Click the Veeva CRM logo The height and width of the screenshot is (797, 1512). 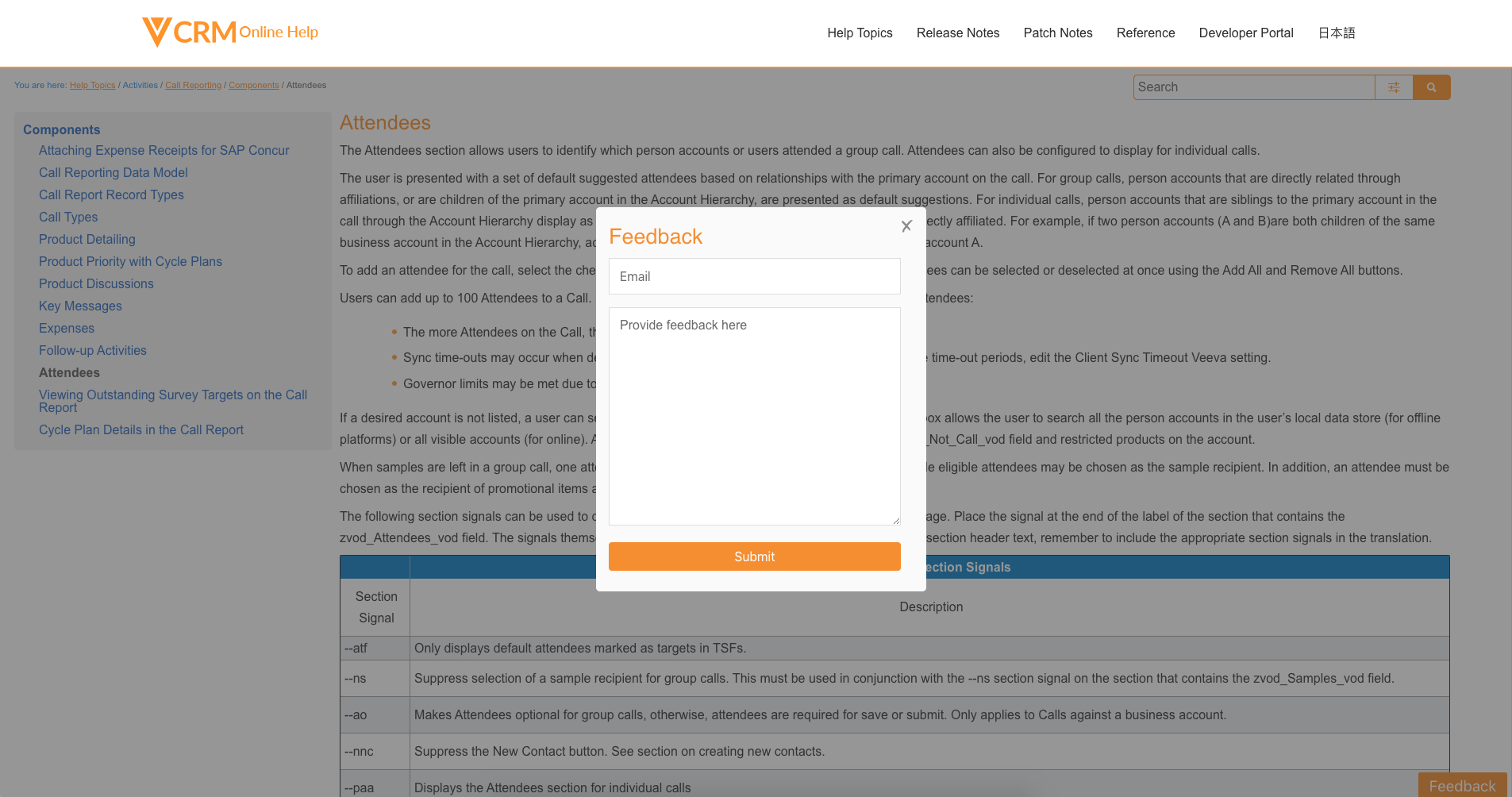click(x=190, y=33)
